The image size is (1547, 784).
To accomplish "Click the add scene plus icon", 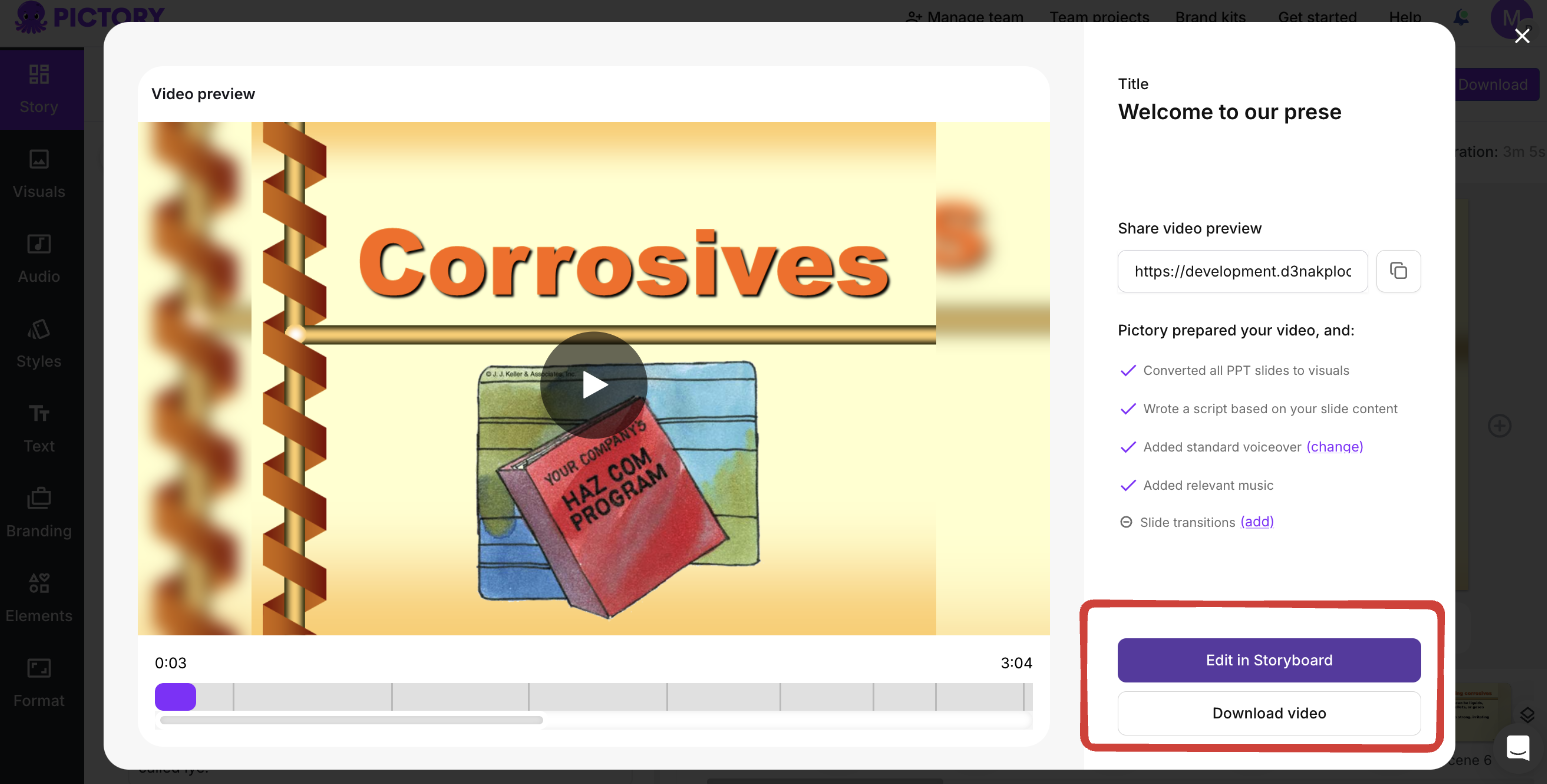I will pos(1500,426).
